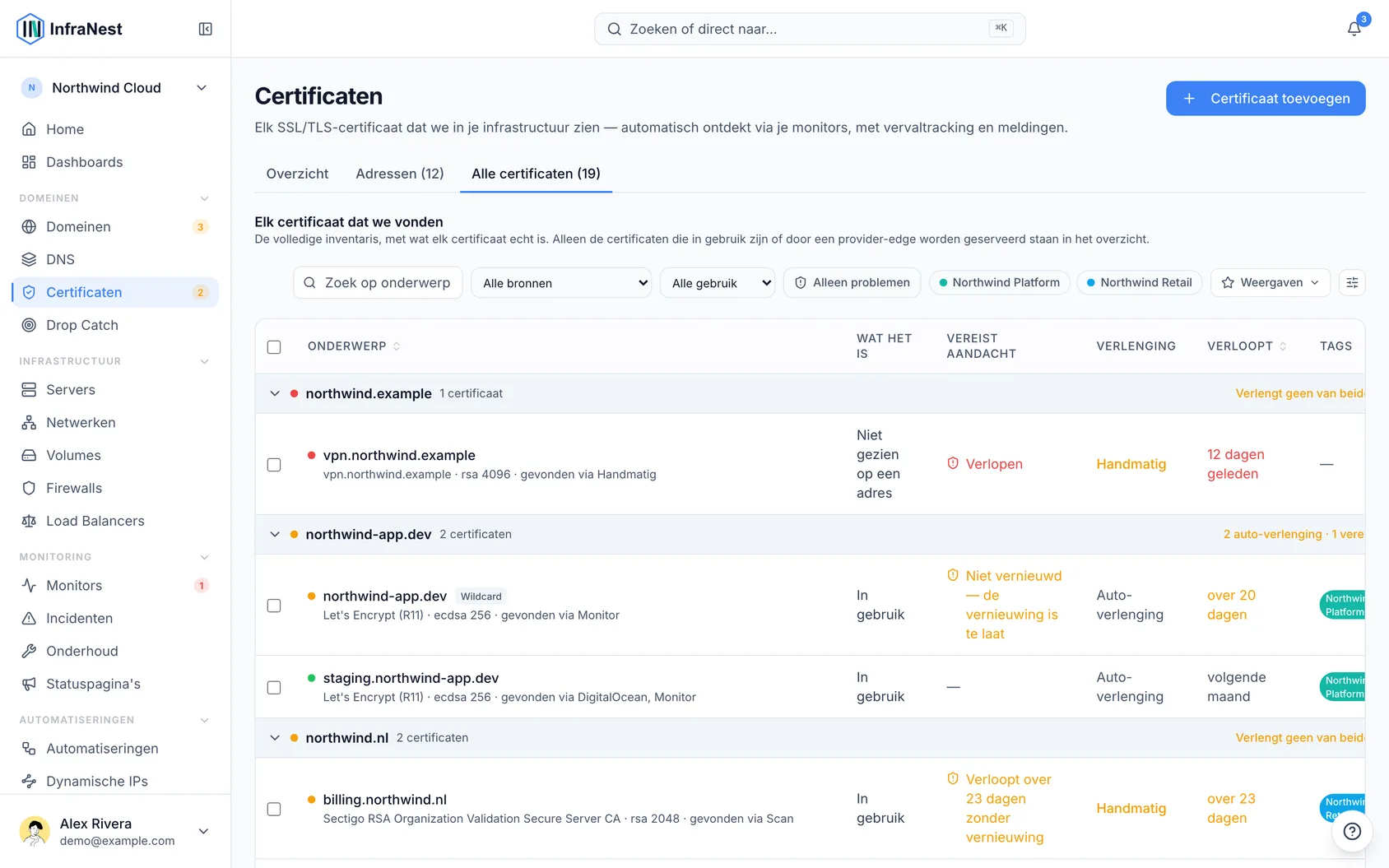1389x868 pixels.
Task: Open Statuspagina's sidebar item
Action: point(115,684)
